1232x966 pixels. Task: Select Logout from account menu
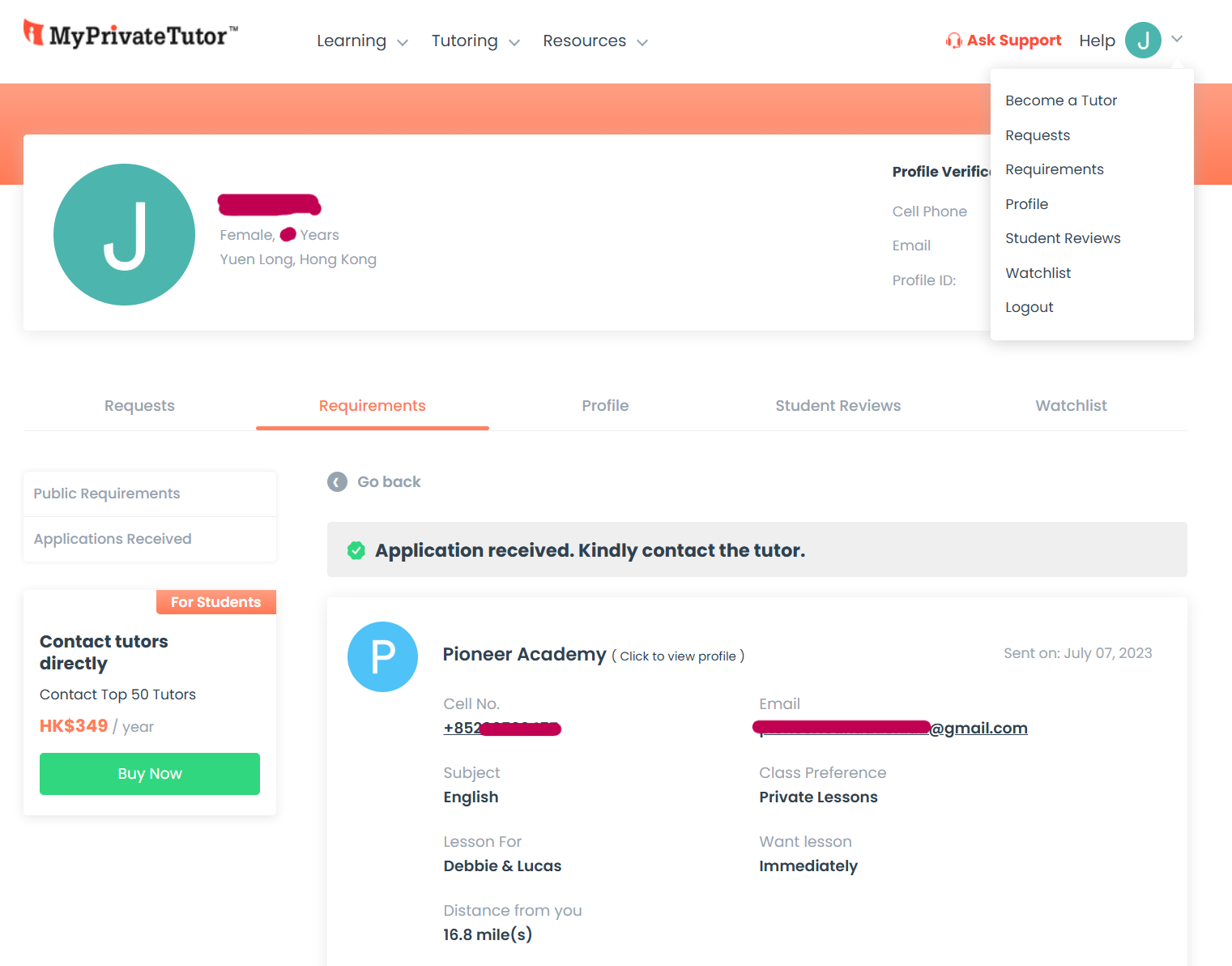point(1029,307)
